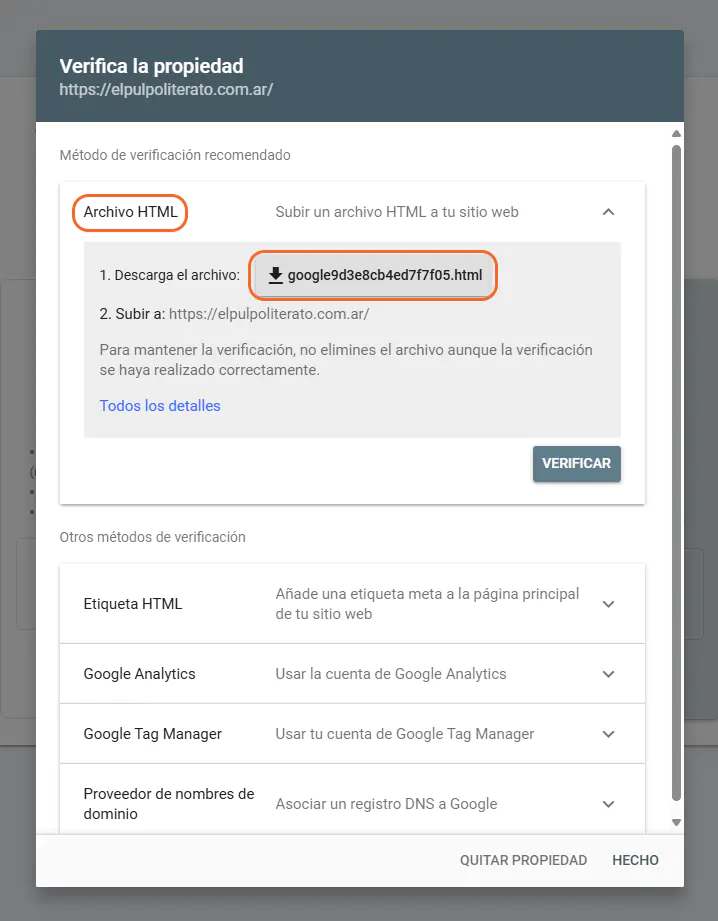Expand the Google Tag Manager method
Image resolution: width=718 pixels, height=921 pixels.
point(608,733)
